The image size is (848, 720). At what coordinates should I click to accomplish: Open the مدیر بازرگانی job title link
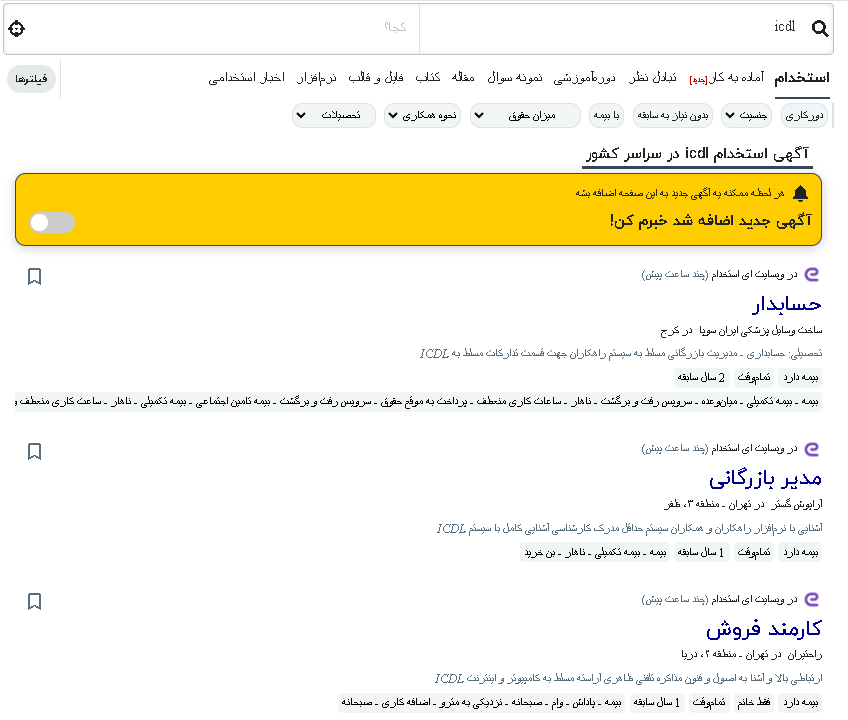(x=765, y=479)
